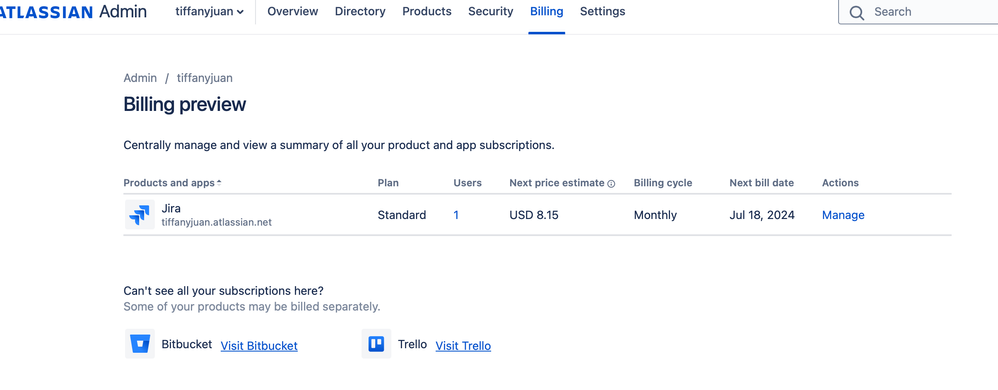Click the Jira users count link
Image resolution: width=998 pixels, height=390 pixels.
[456, 215]
